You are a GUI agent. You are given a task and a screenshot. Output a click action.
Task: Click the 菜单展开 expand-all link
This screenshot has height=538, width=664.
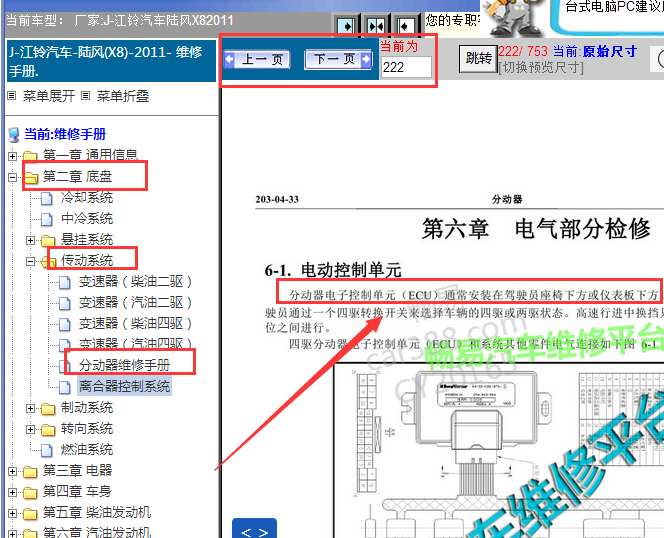(49, 96)
